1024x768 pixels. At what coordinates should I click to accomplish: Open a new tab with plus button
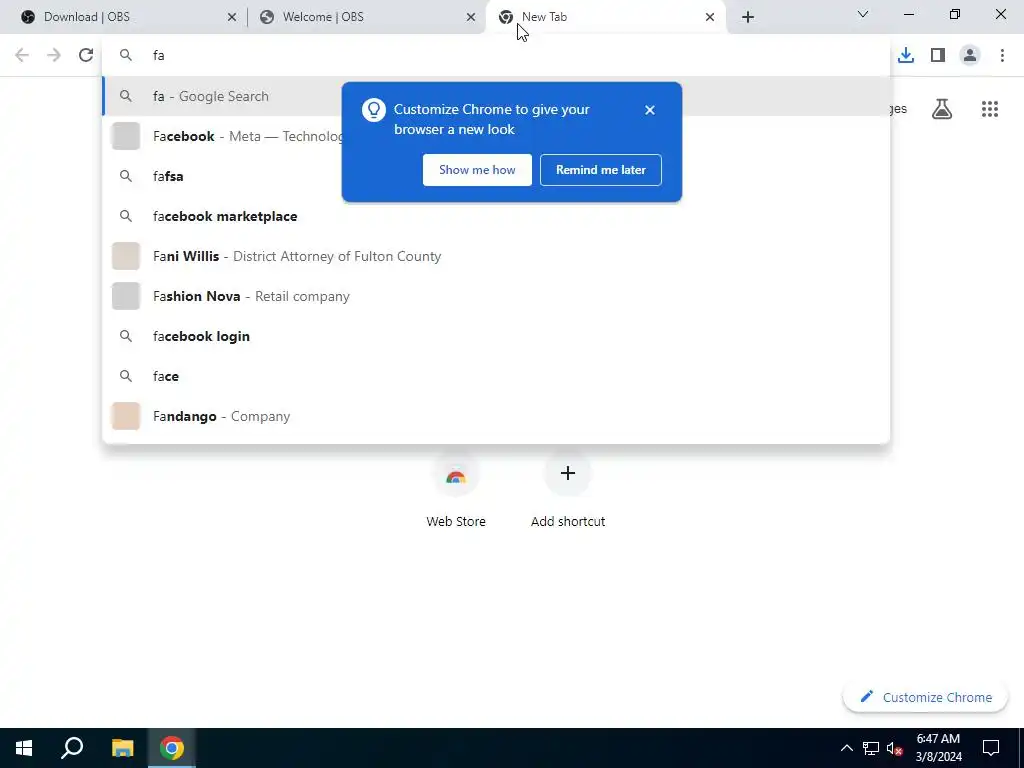(748, 17)
